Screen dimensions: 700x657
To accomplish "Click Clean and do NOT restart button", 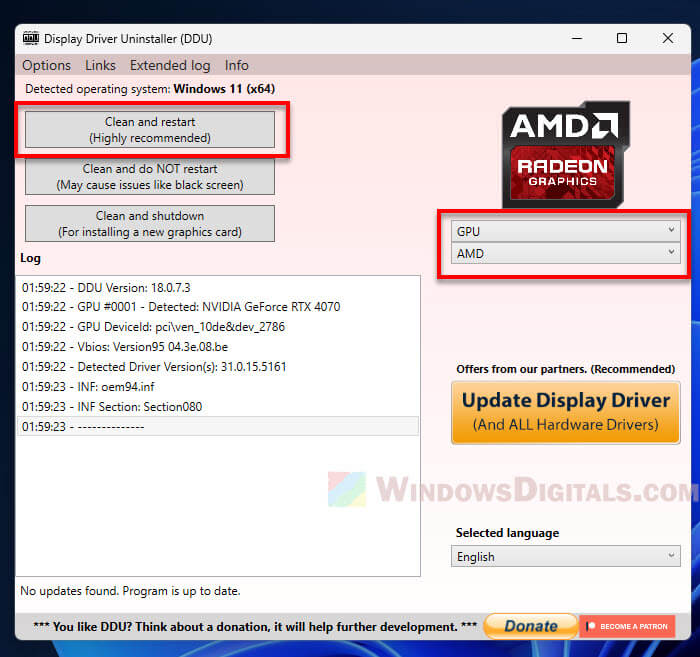I will (x=150, y=177).
